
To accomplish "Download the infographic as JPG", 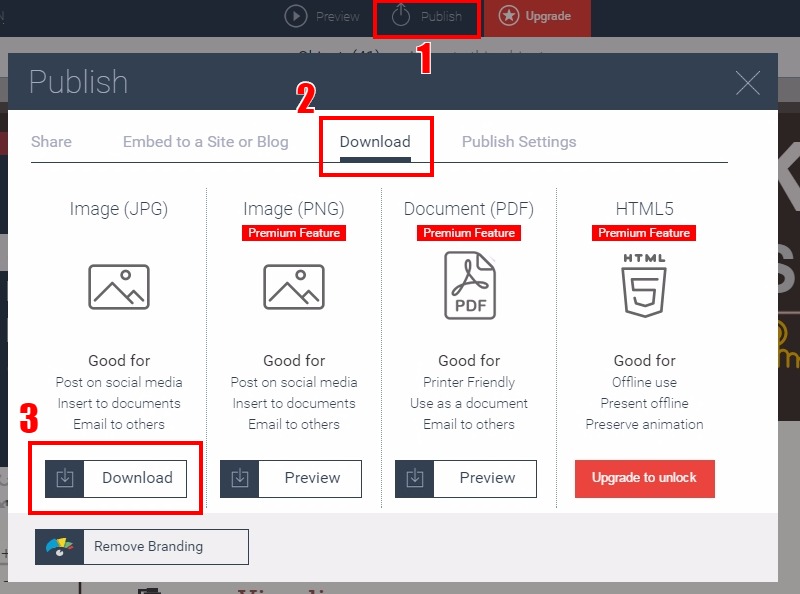I will point(116,479).
